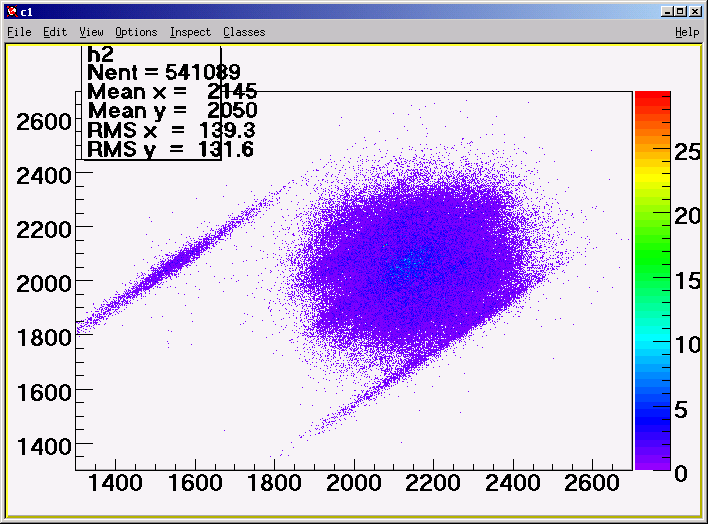This screenshot has height=524, width=708.
Task: Click the ROOT icon in title bar
Action: pyautogui.click(x=13, y=12)
